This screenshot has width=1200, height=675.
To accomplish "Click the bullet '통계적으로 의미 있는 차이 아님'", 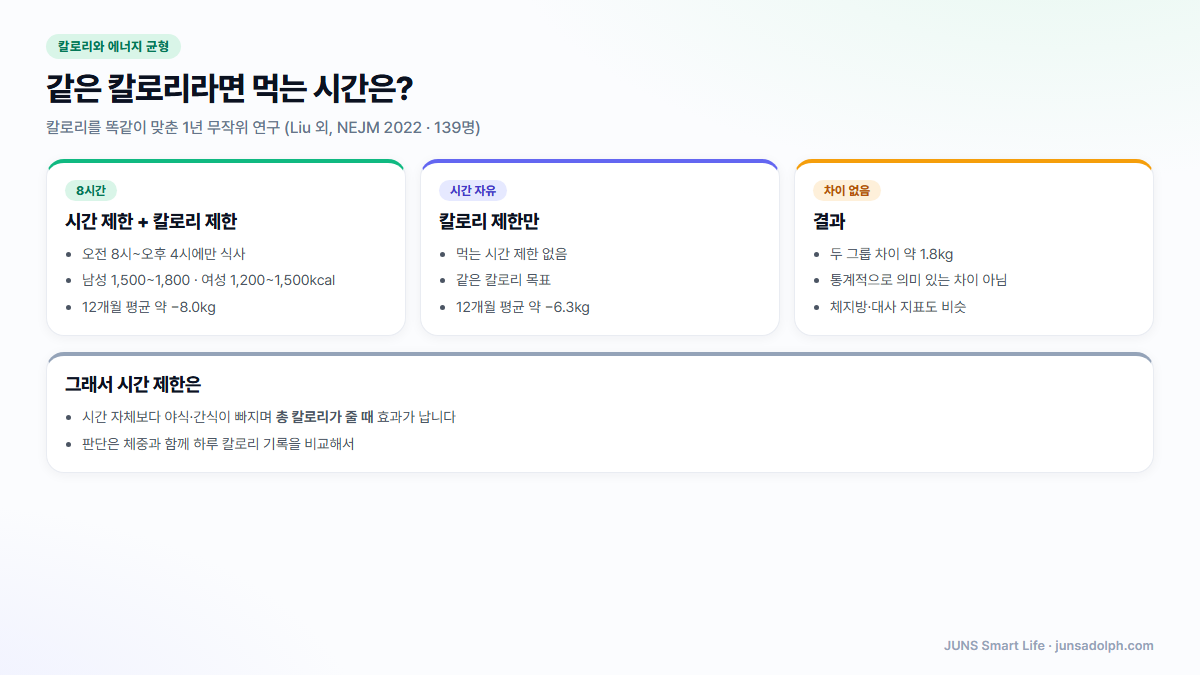I will tap(919, 280).
